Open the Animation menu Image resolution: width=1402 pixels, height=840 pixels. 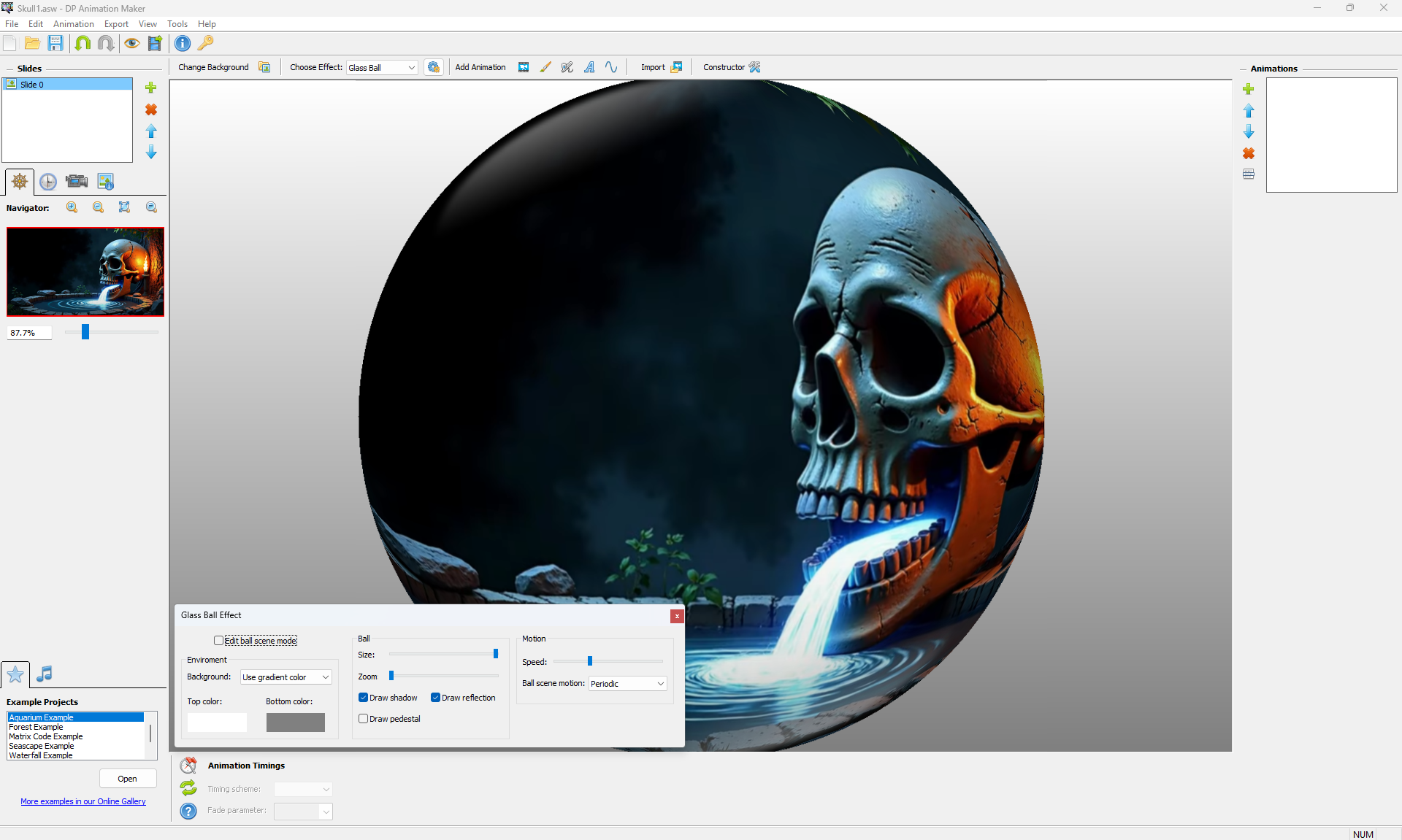coord(73,24)
